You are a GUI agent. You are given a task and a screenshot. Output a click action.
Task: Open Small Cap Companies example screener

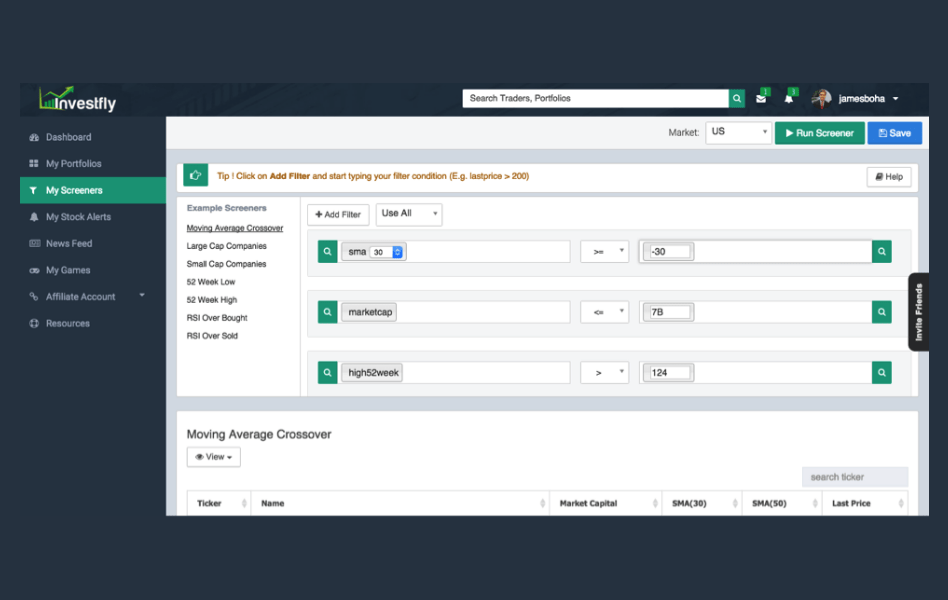(226, 264)
